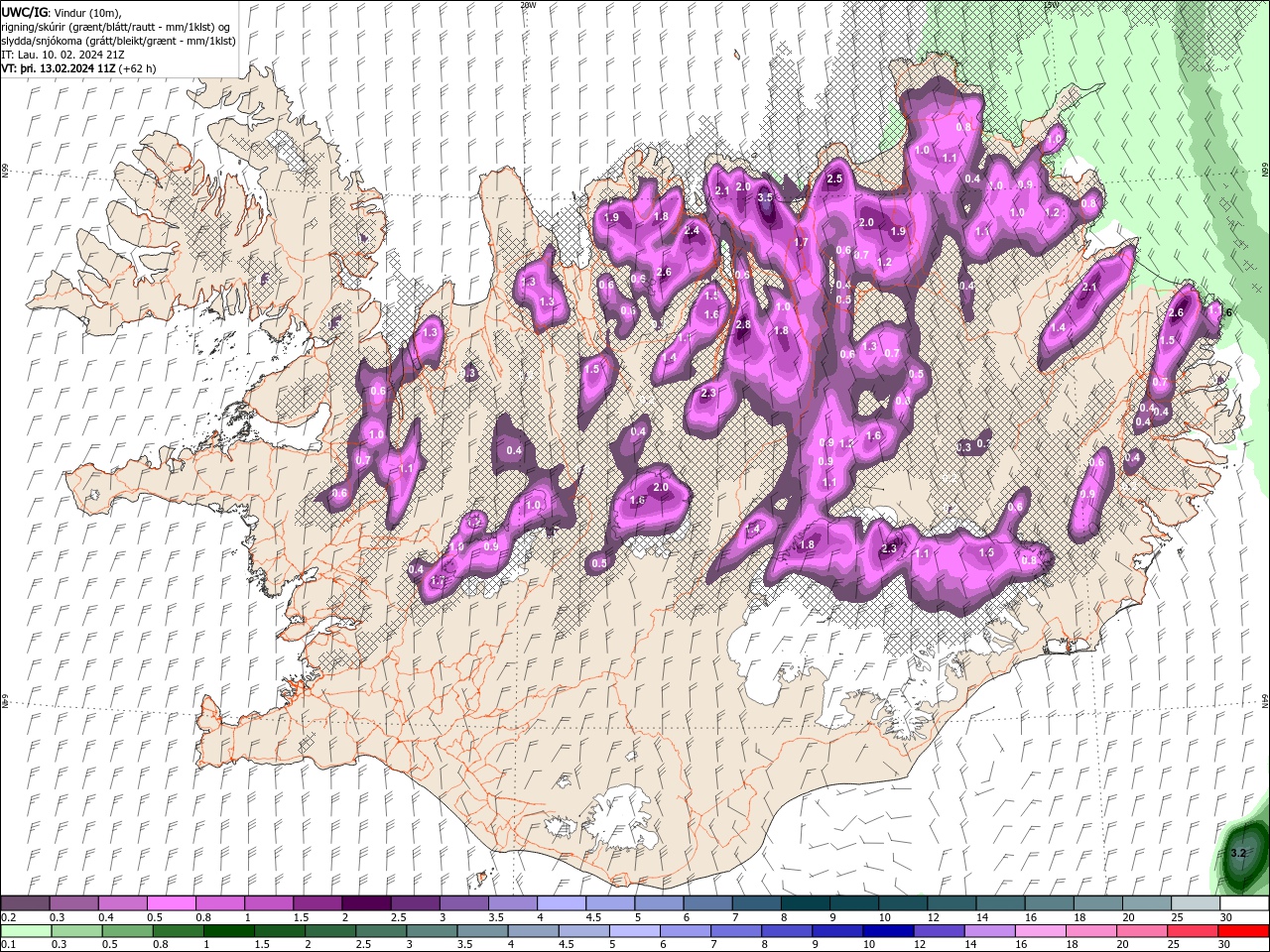Click the '20W' longitude label
Screen dimensions: 1270x952
[x=528, y=5]
